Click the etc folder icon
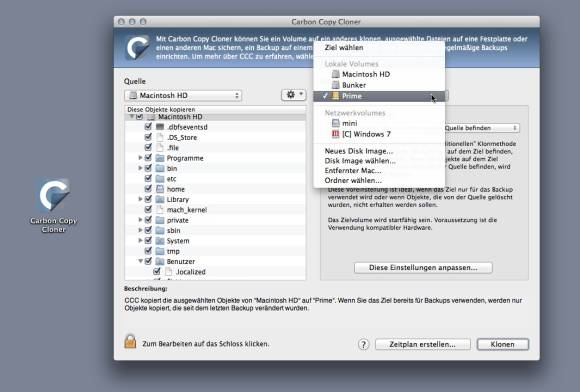The width and height of the screenshot is (580, 392). tap(160, 179)
